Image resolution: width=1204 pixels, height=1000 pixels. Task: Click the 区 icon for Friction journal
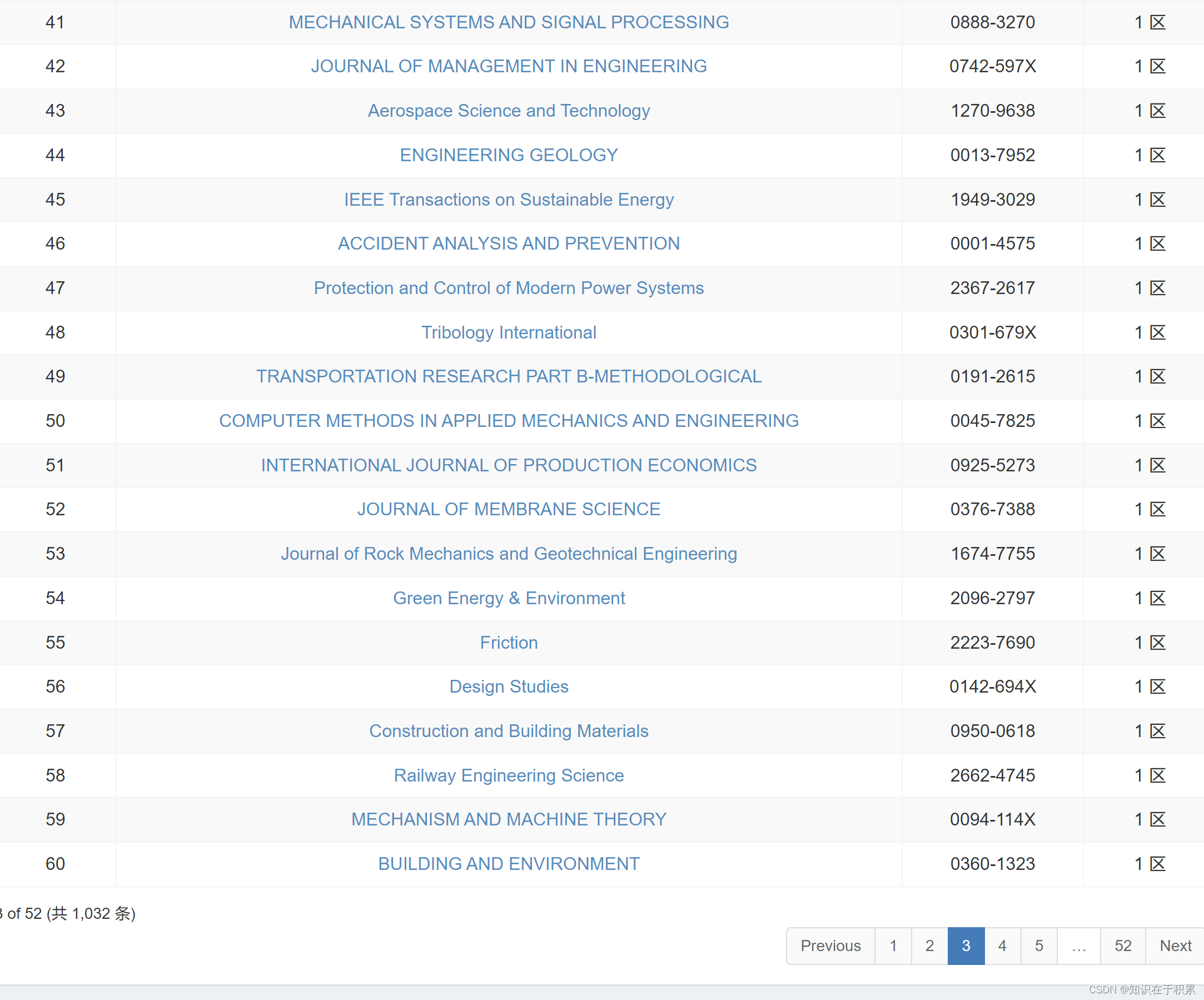pyautogui.click(x=1157, y=643)
